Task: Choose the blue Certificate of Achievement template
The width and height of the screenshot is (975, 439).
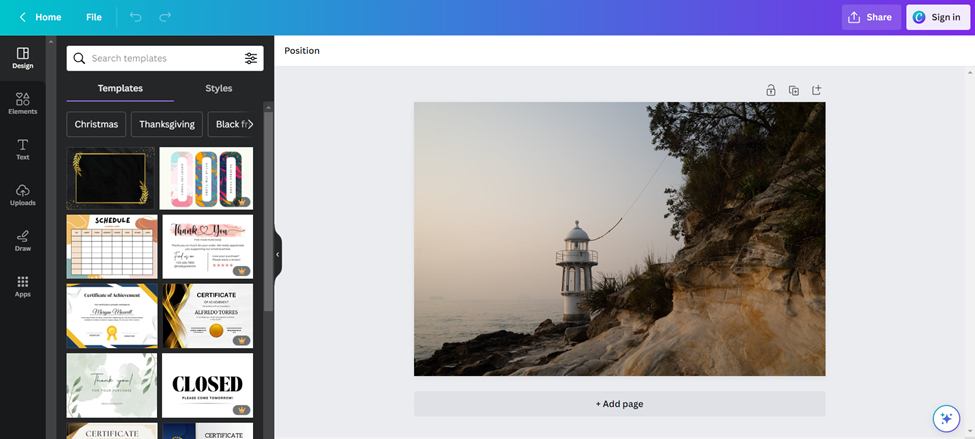Action: [x=112, y=316]
